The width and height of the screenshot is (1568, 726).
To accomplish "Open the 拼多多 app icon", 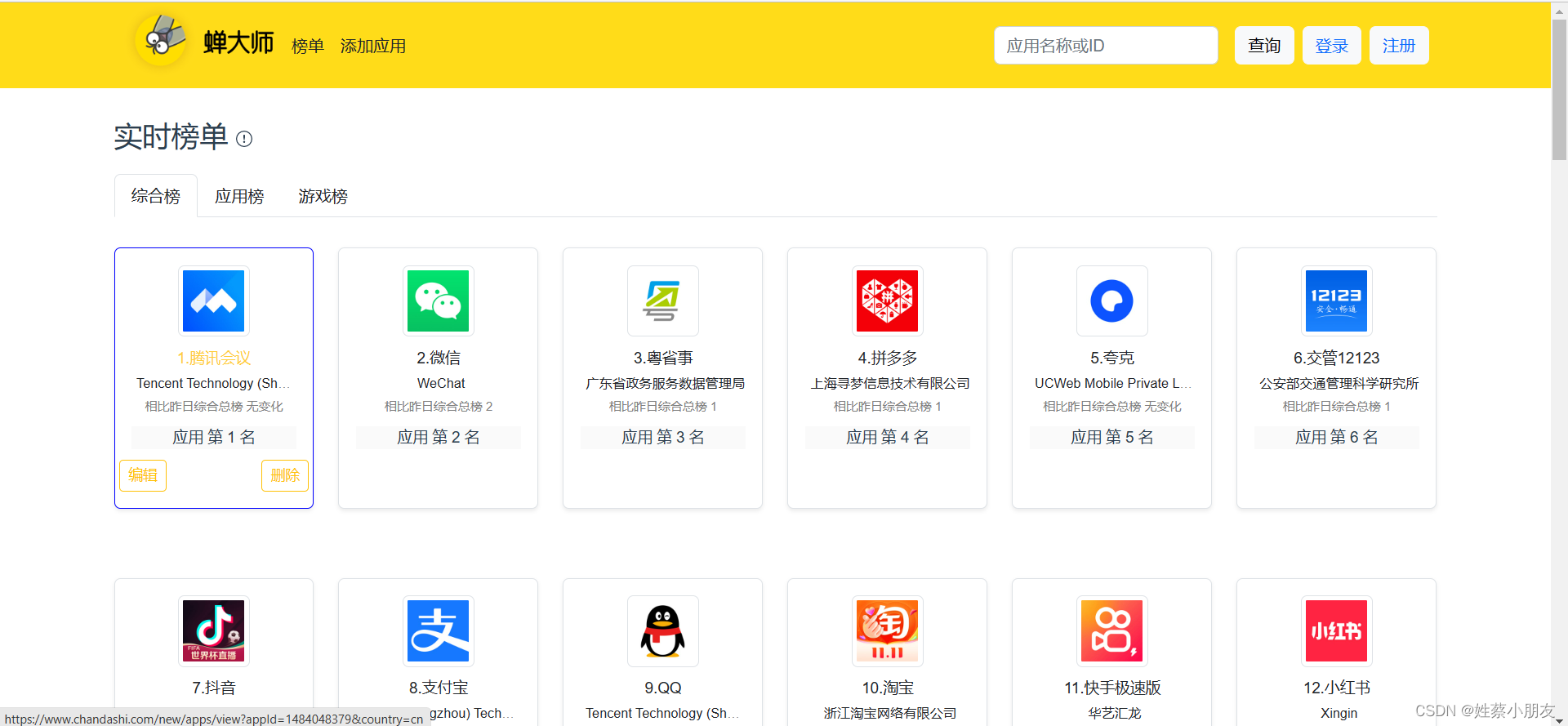I will pos(888,301).
